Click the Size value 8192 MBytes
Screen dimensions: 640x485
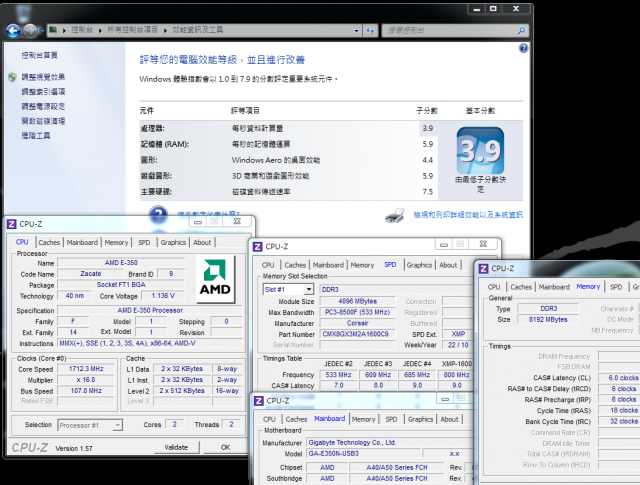[548, 320]
